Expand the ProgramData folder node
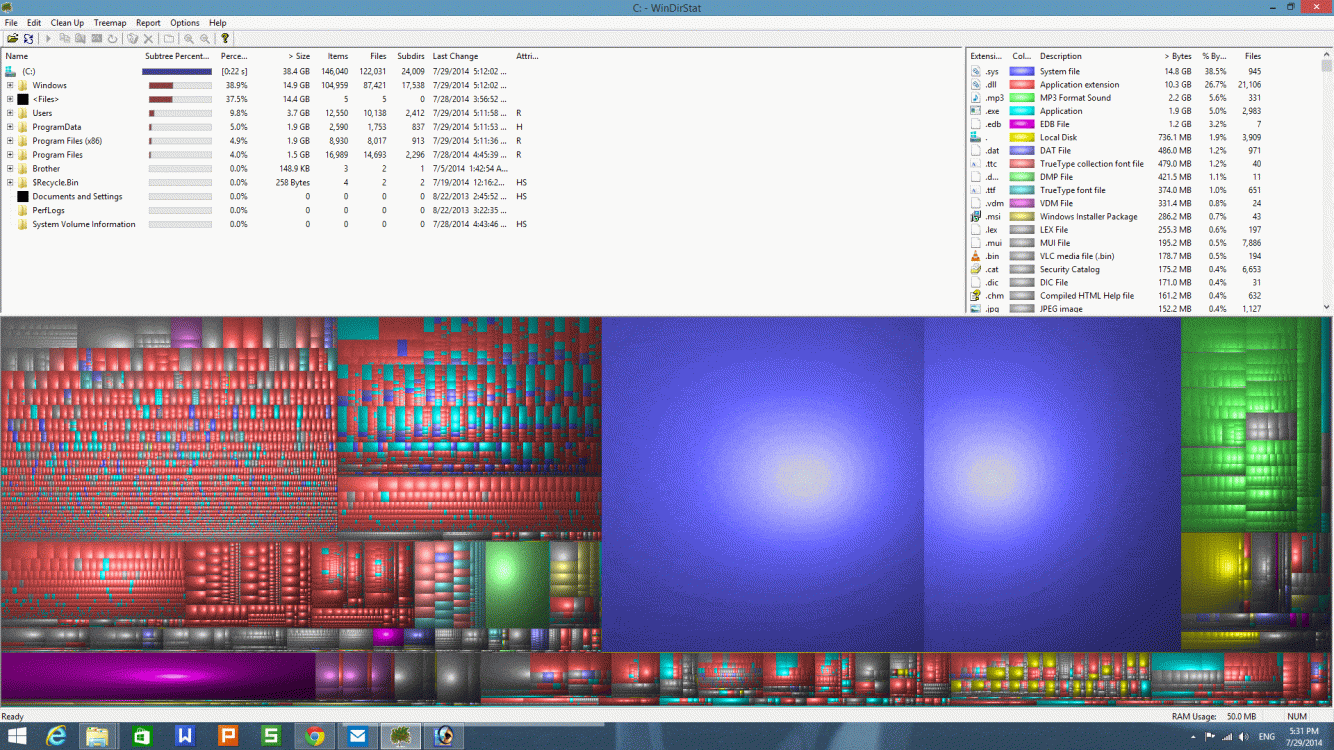The height and width of the screenshot is (750, 1334). (x=10, y=127)
